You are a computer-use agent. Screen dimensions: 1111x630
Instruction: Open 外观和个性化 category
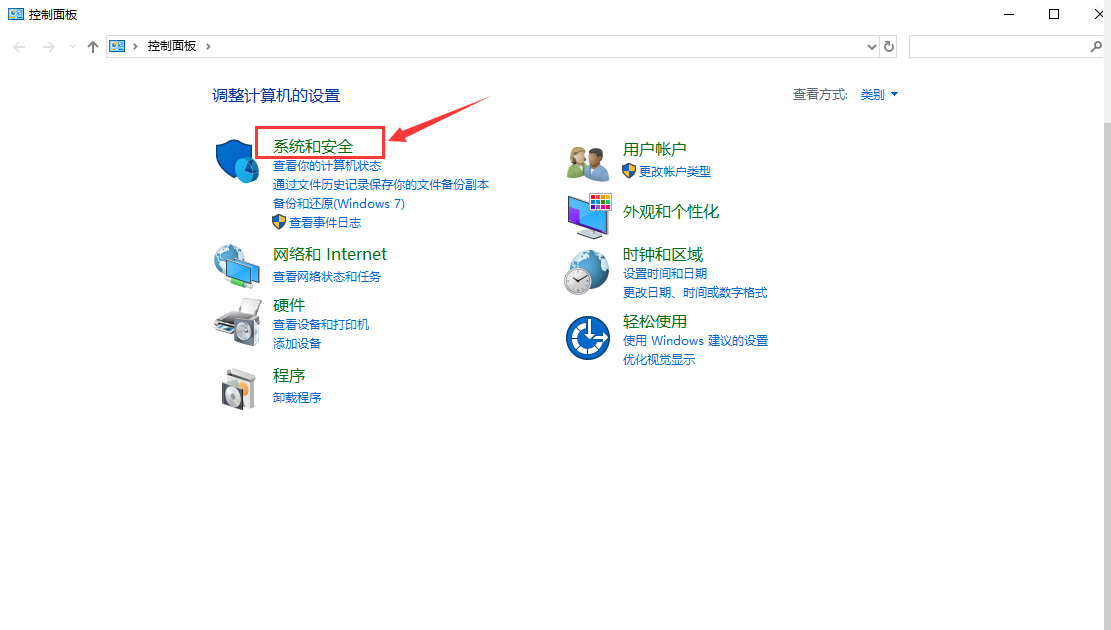(671, 211)
